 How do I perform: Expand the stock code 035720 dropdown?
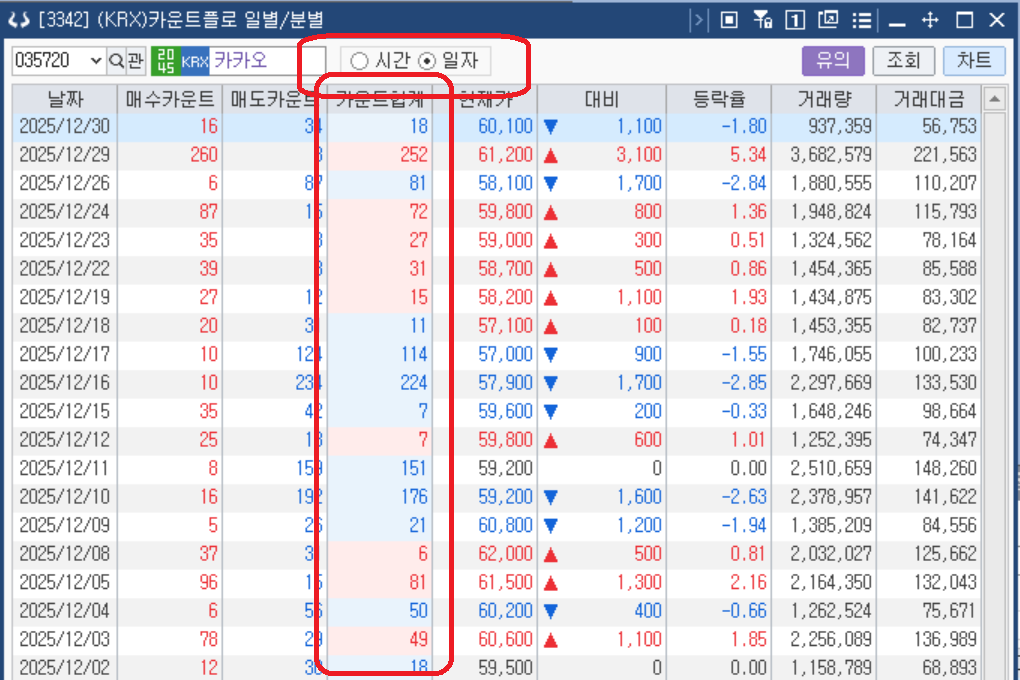pyautogui.click(x=96, y=61)
